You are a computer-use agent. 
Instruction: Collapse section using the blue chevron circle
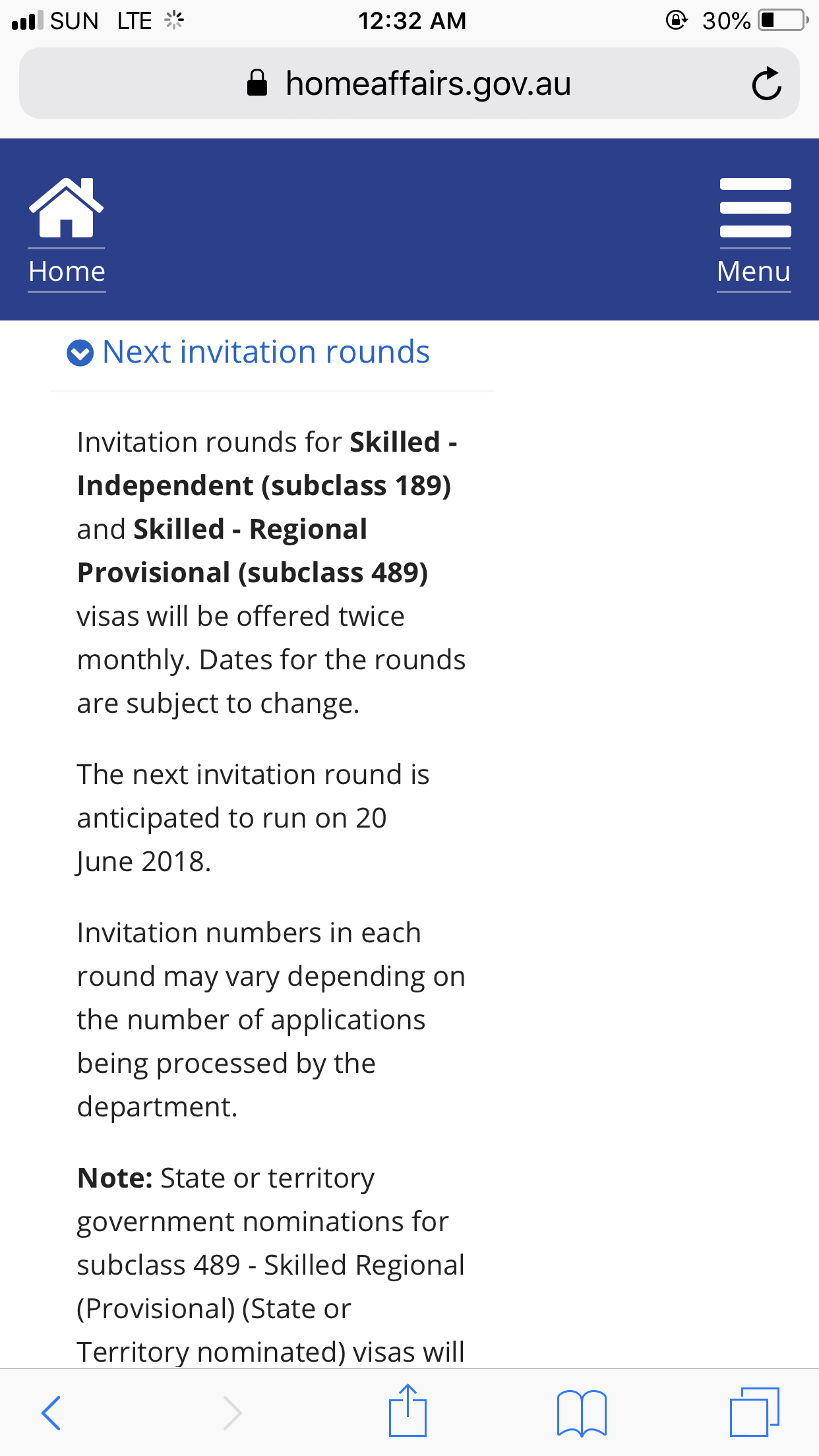pyautogui.click(x=80, y=353)
